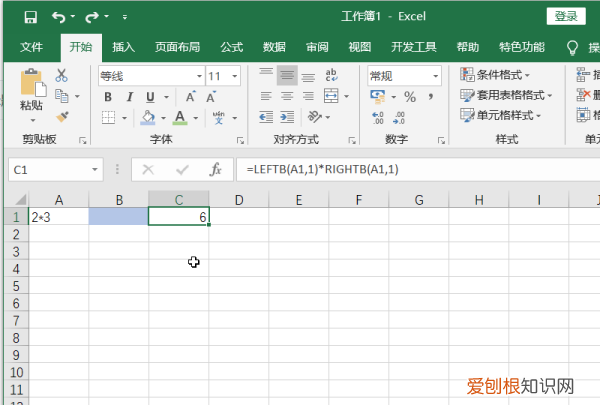This screenshot has height=405, width=600.
Task: Toggle italic formatting
Action: pyautogui.click(x=129, y=97)
